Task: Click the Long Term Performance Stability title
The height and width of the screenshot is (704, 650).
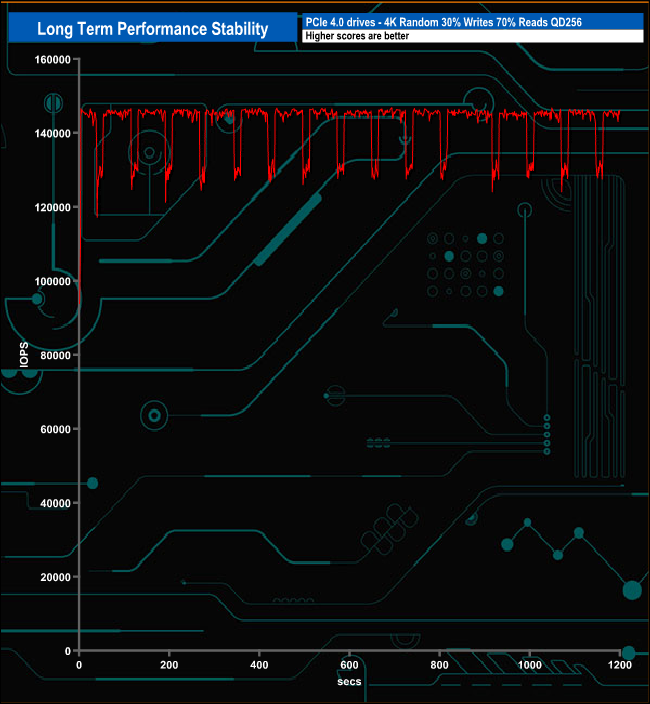Action: tap(152, 29)
